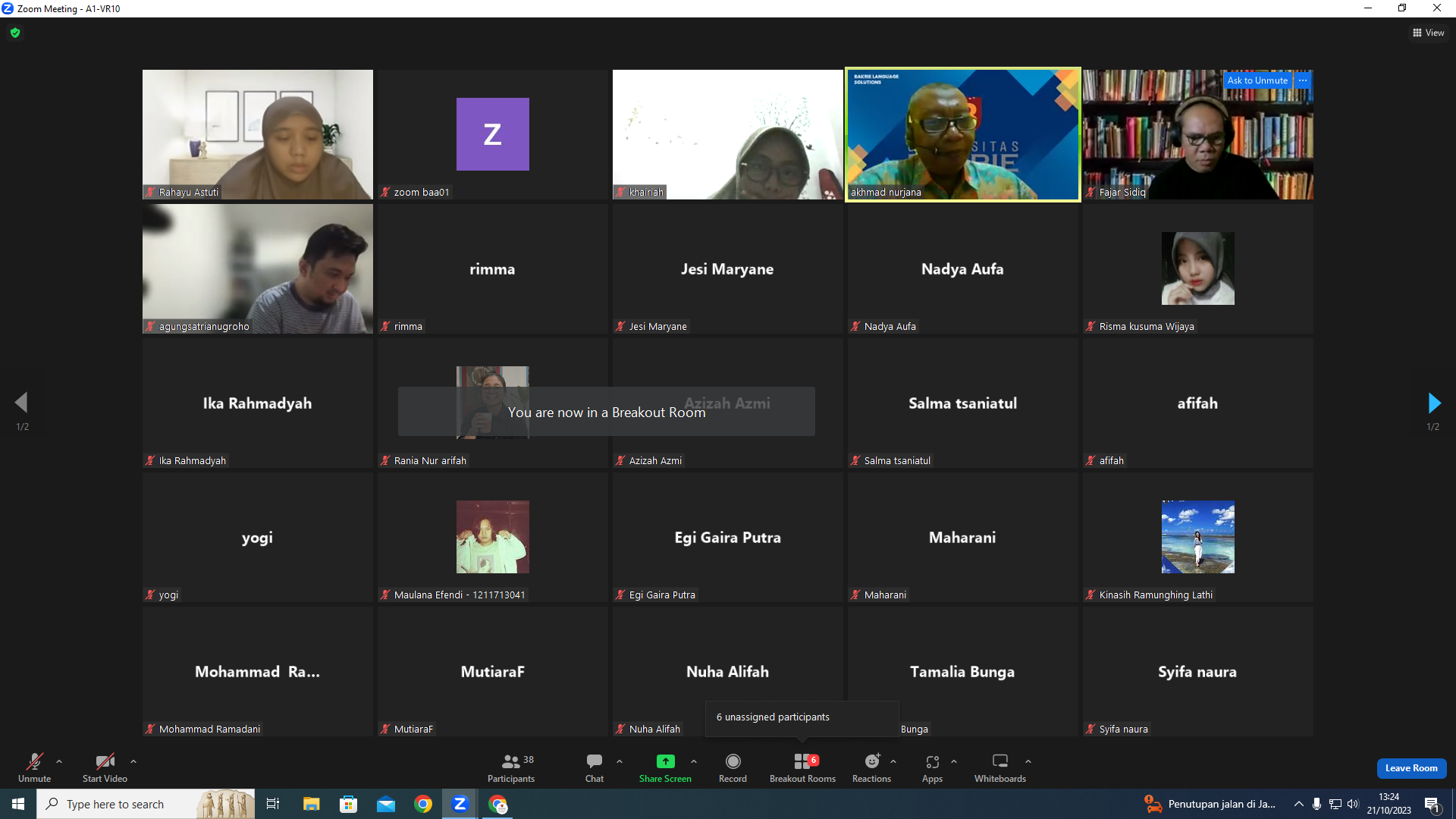Viewport: 1456px width, 819px height.
Task: Click the microphone tray icon
Action: point(1317,804)
